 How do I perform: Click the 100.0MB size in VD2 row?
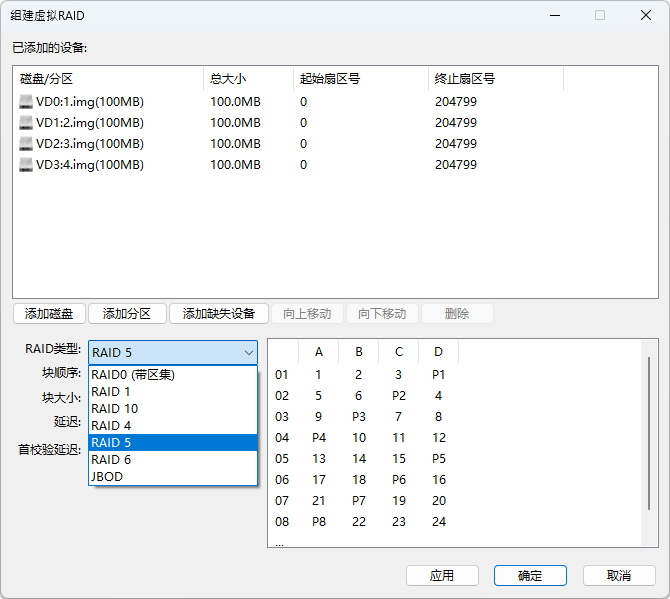click(235, 144)
